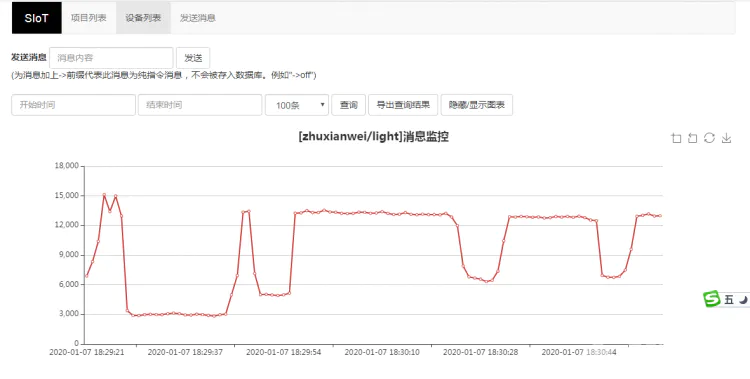This screenshot has height=379, width=750.
Task: Toggle the Sogou moon mode icon
Action: (x=743, y=300)
